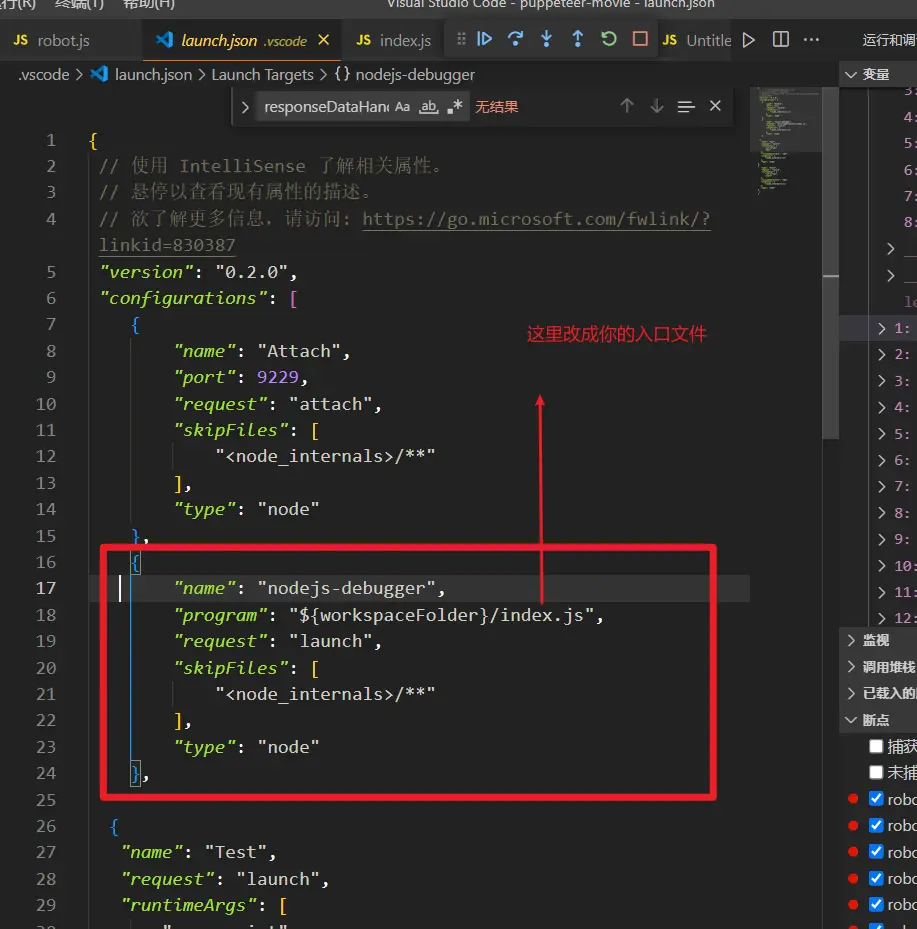This screenshot has height=929, width=917.
Task: Switch to the robot.js tab
Action: click(62, 41)
